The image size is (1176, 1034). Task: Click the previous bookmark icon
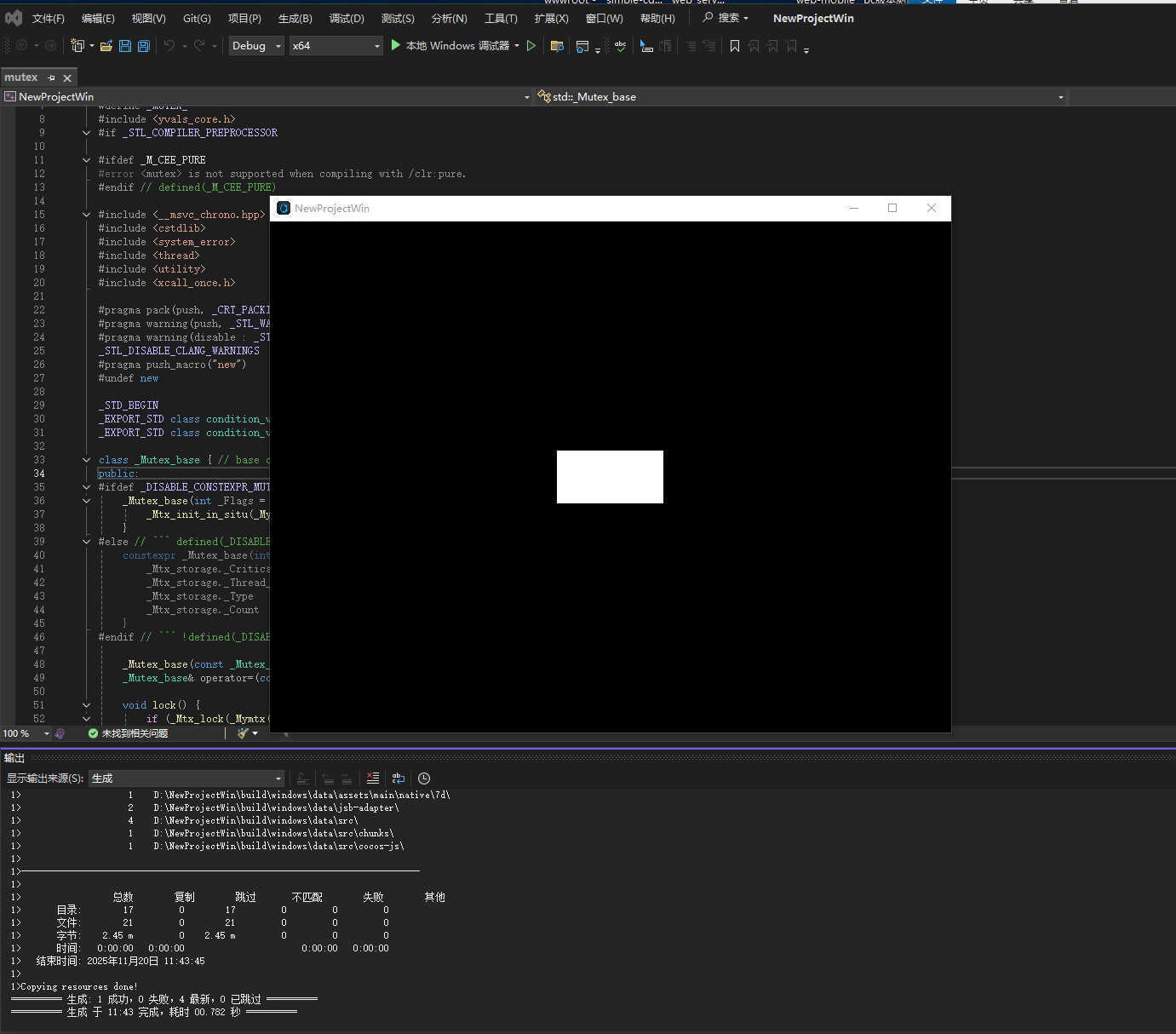[754, 46]
